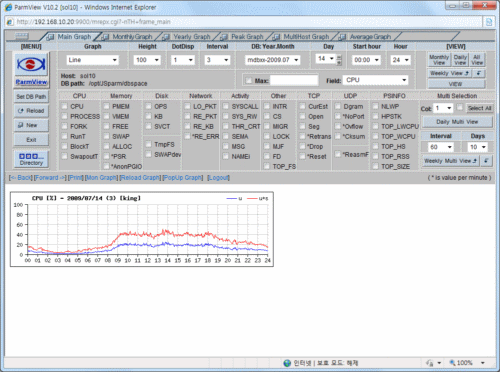Screen dimensions: 500x372
Task: Tick the Select All checkbox
Action: (460, 107)
